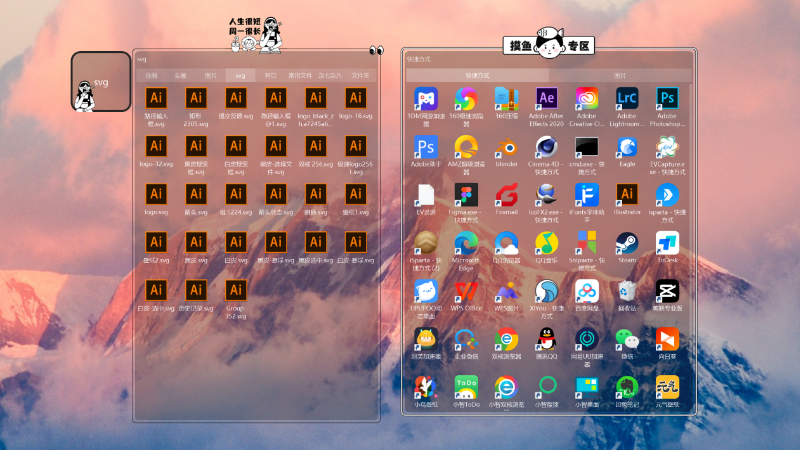
Task: Open the Adobe Creative Cloud shortcut
Action: tap(587, 99)
